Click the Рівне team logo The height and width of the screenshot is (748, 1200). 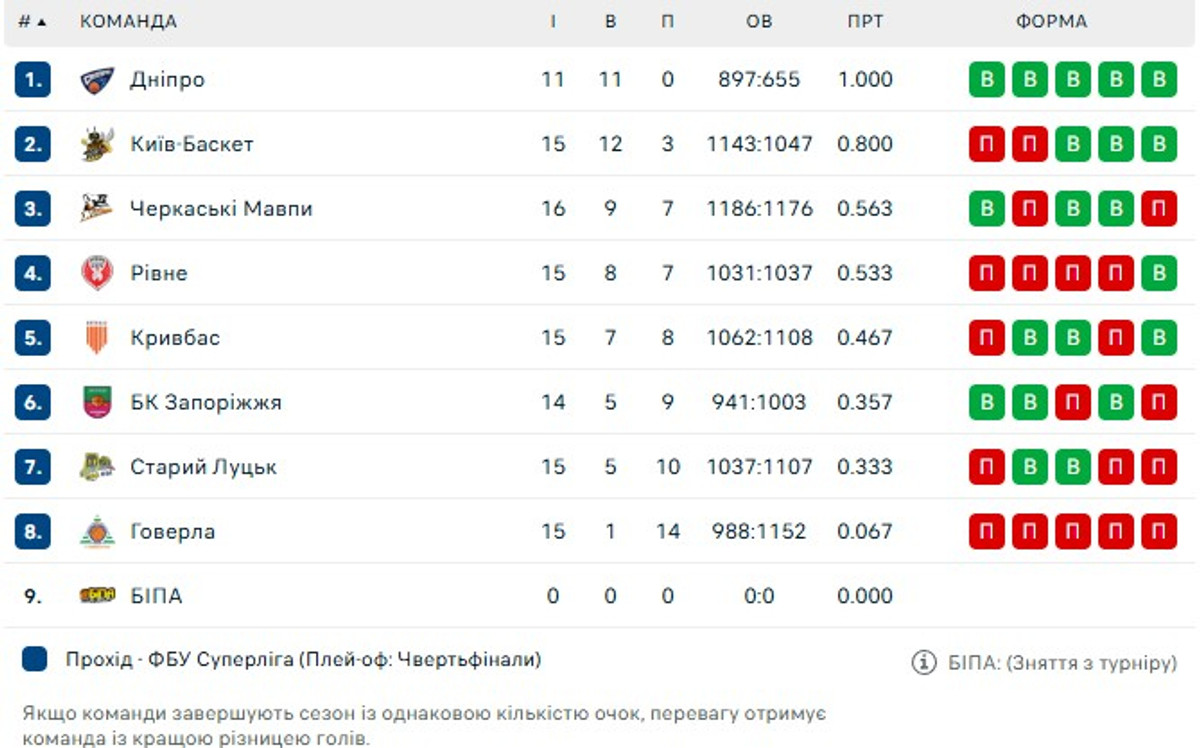tap(97, 273)
